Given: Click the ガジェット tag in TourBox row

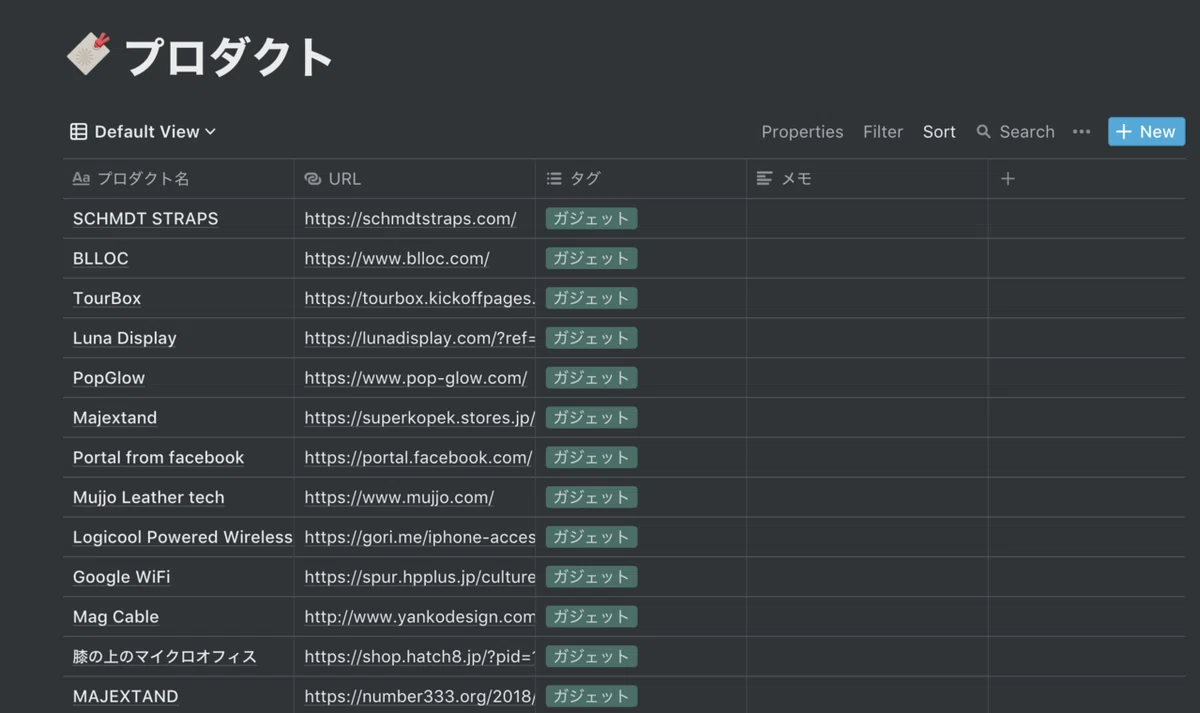Looking at the screenshot, I should (x=591, y=299).
